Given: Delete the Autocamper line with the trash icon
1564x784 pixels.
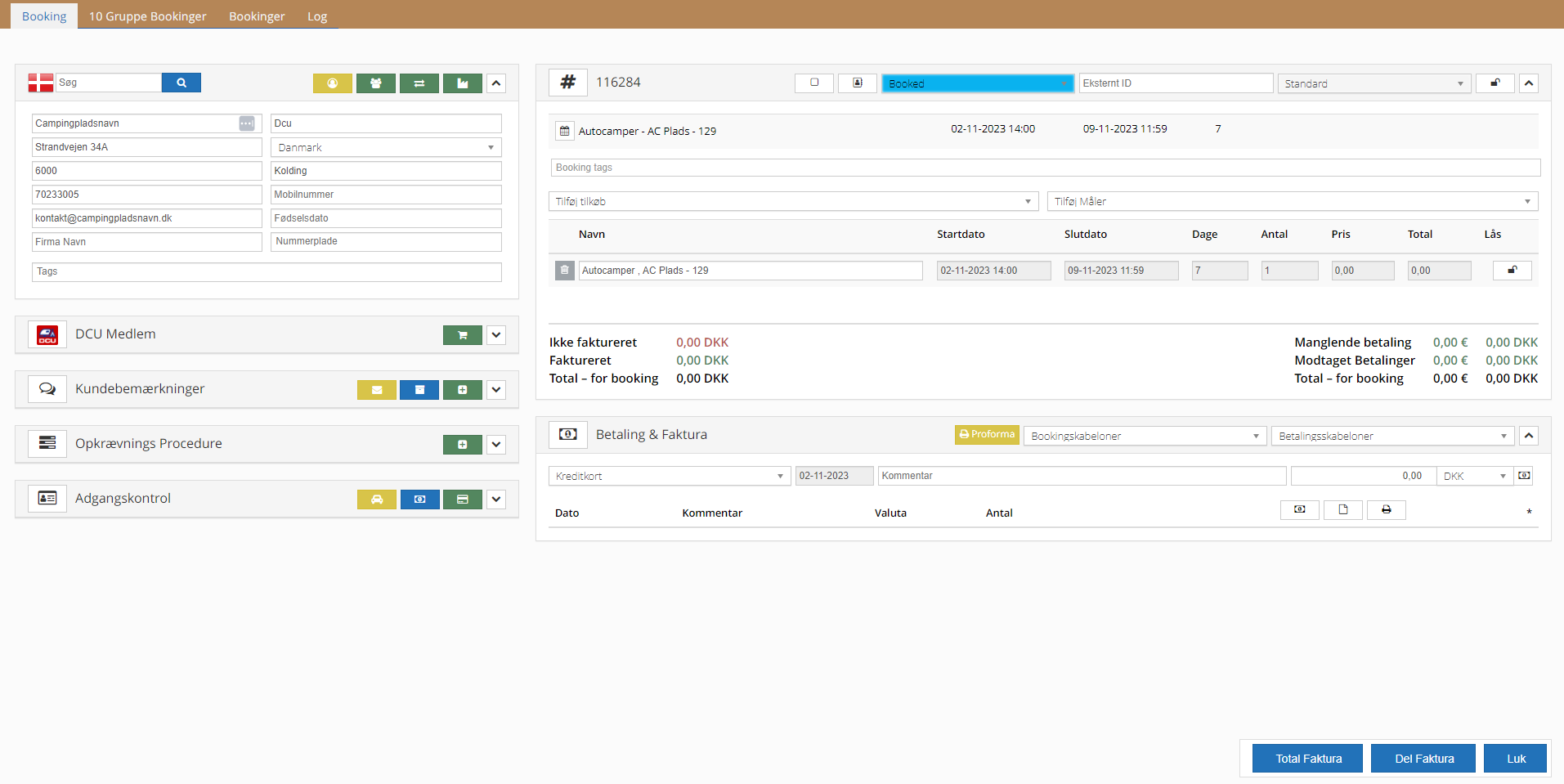Looking at the screenshot, I should tap(564, 271).
